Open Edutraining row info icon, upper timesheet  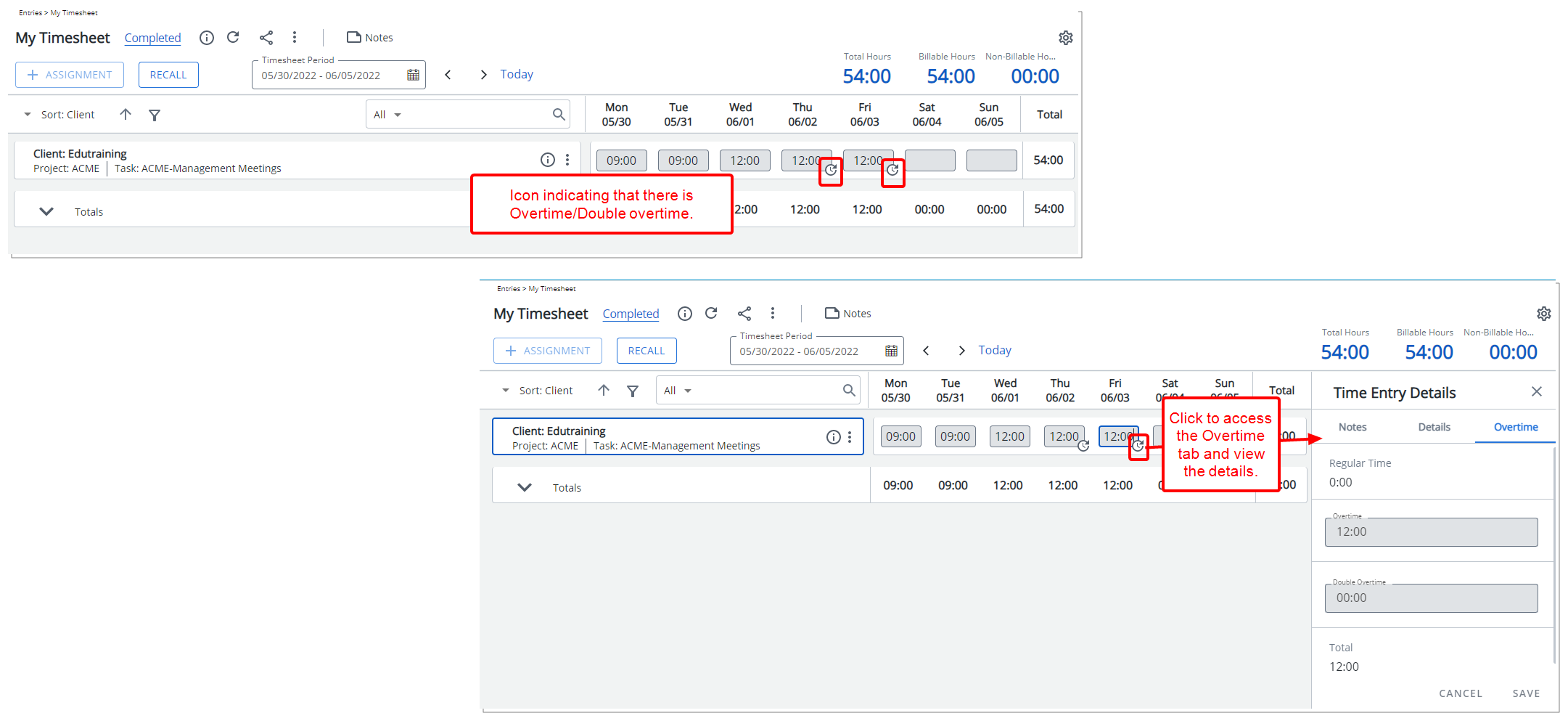click(x=548, y=160)
